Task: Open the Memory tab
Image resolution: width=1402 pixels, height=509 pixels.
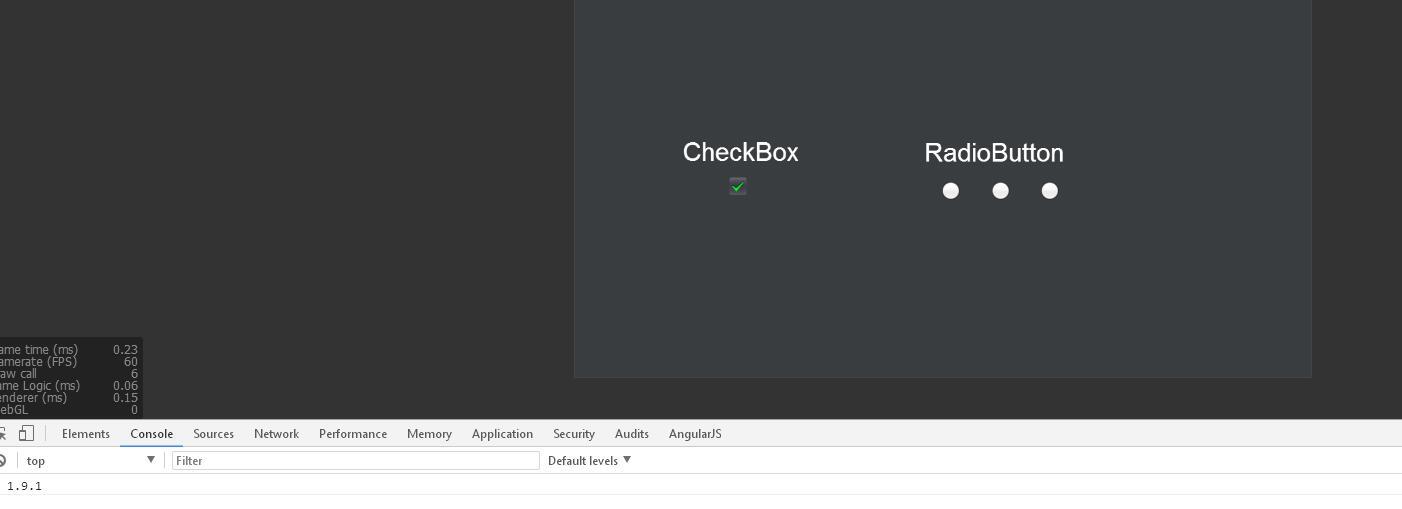Action: point(429,434)
